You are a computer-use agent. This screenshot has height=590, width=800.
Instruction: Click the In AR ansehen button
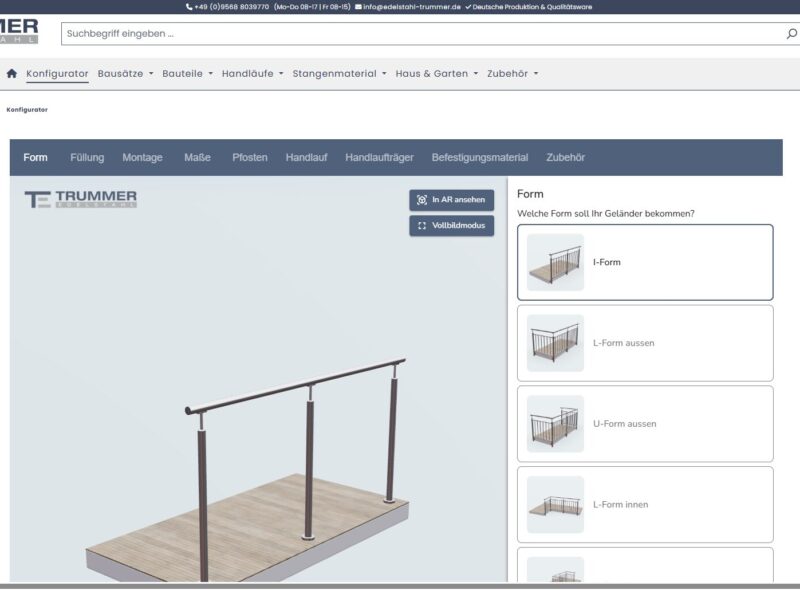[x=451, y=200]
